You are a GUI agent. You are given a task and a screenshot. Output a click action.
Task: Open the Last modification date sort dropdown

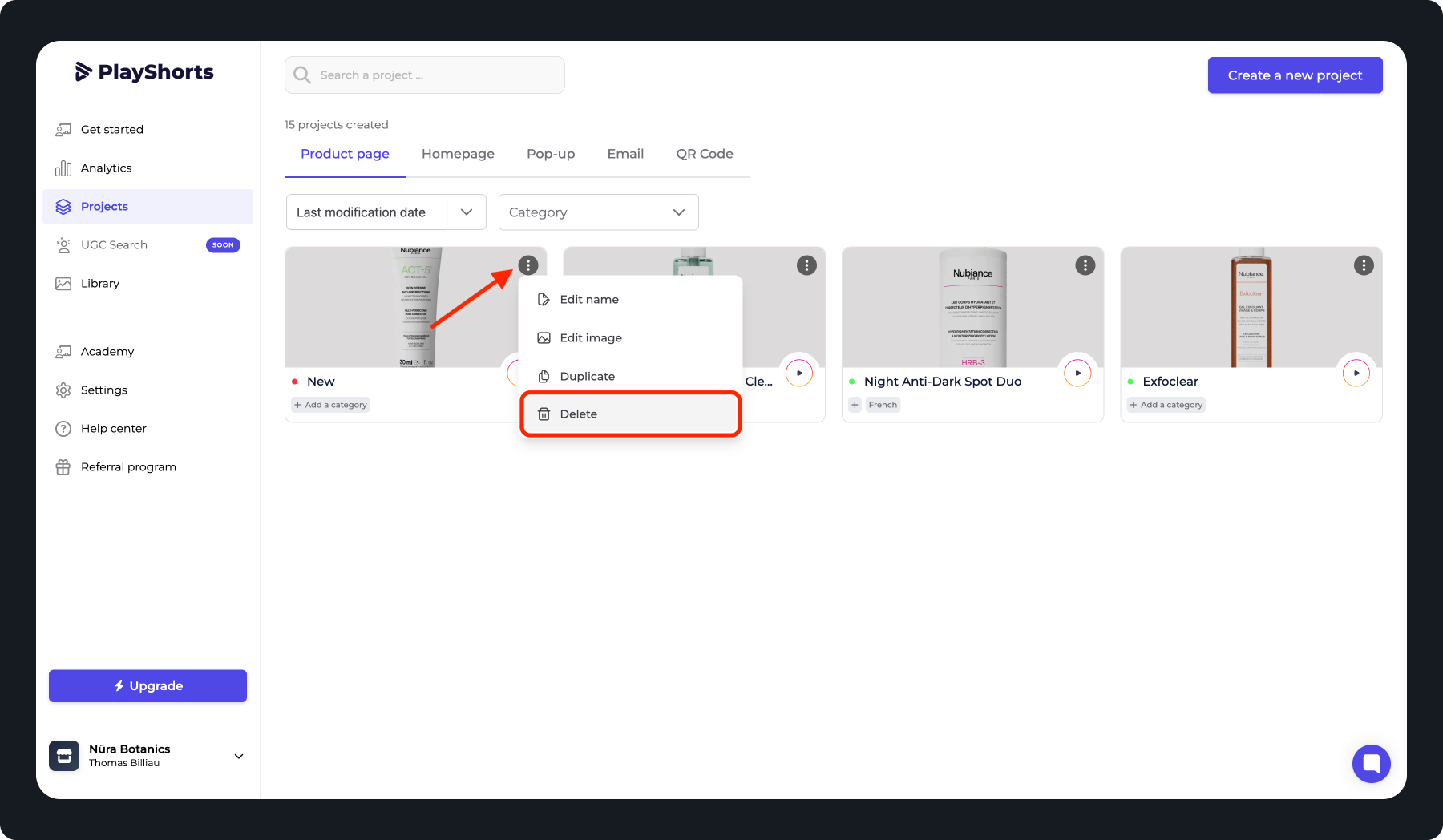386,212
